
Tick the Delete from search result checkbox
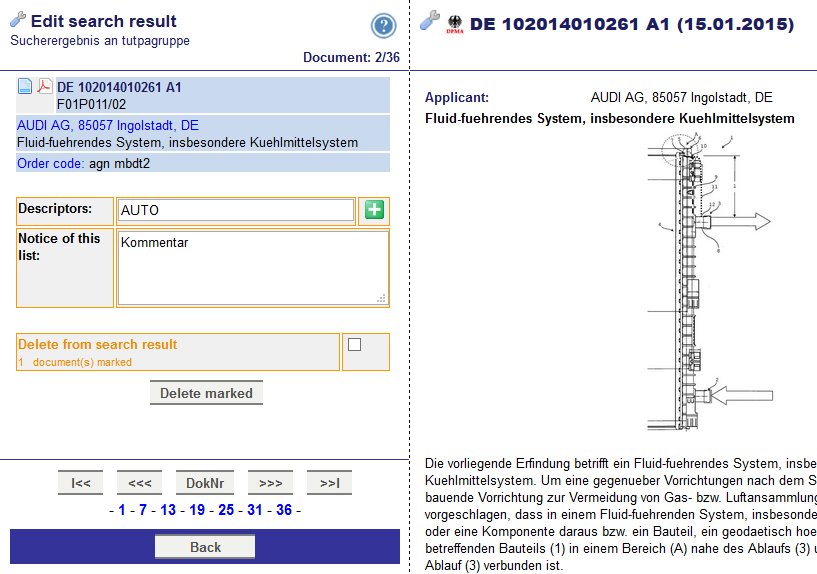pyautogui.click(x=354, y=344)
